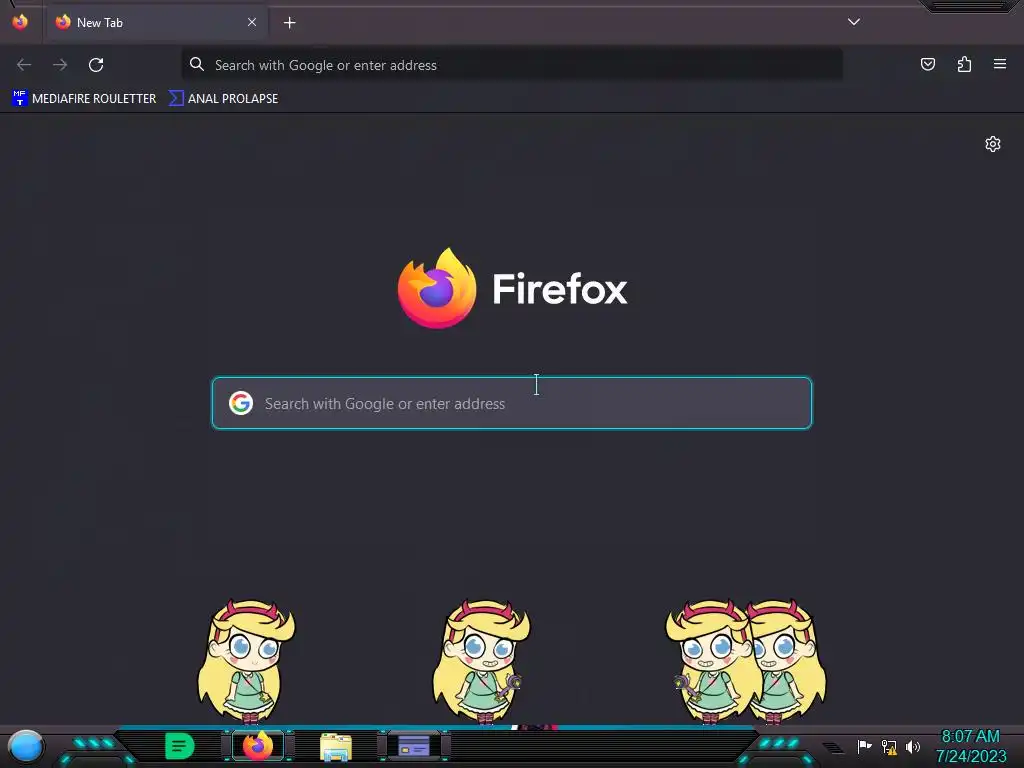Click the Google logo in center search box

[241, 403]
